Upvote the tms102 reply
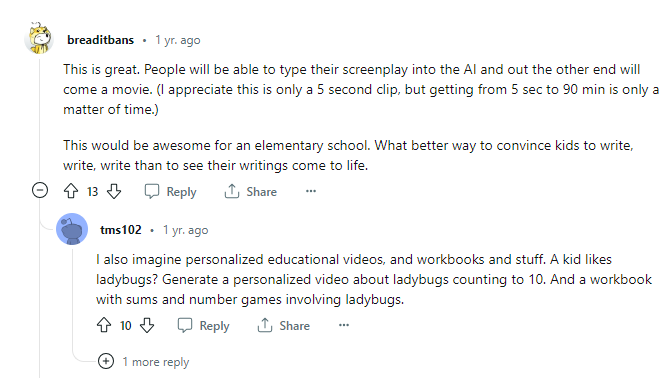Image resolution: width=667 pixels, height=378 pixels. coord(104,326)
